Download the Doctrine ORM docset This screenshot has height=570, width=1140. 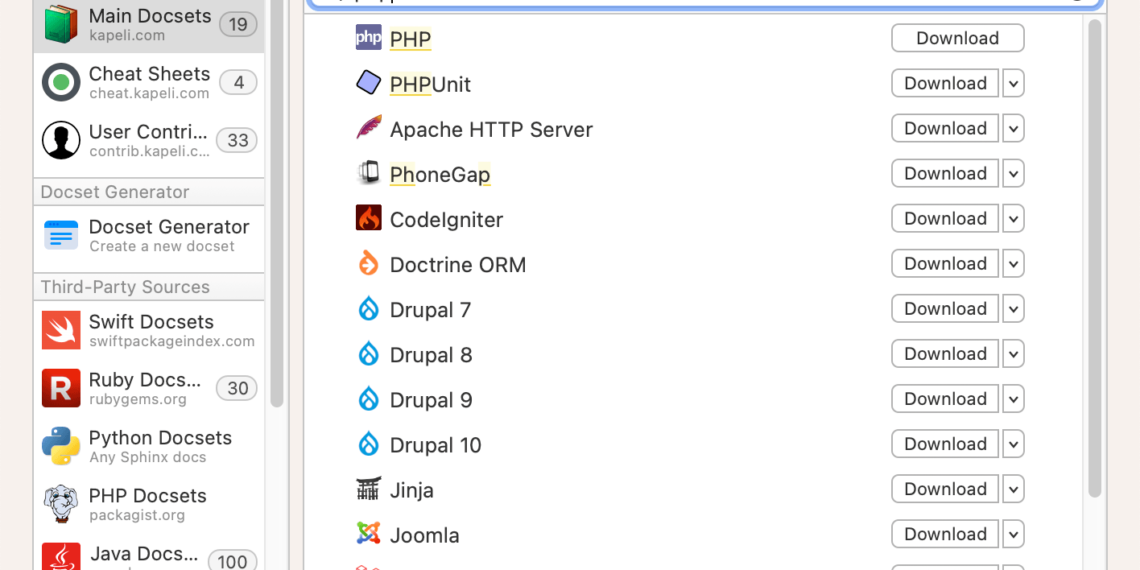pyautogui.click(x=945, y=263)
